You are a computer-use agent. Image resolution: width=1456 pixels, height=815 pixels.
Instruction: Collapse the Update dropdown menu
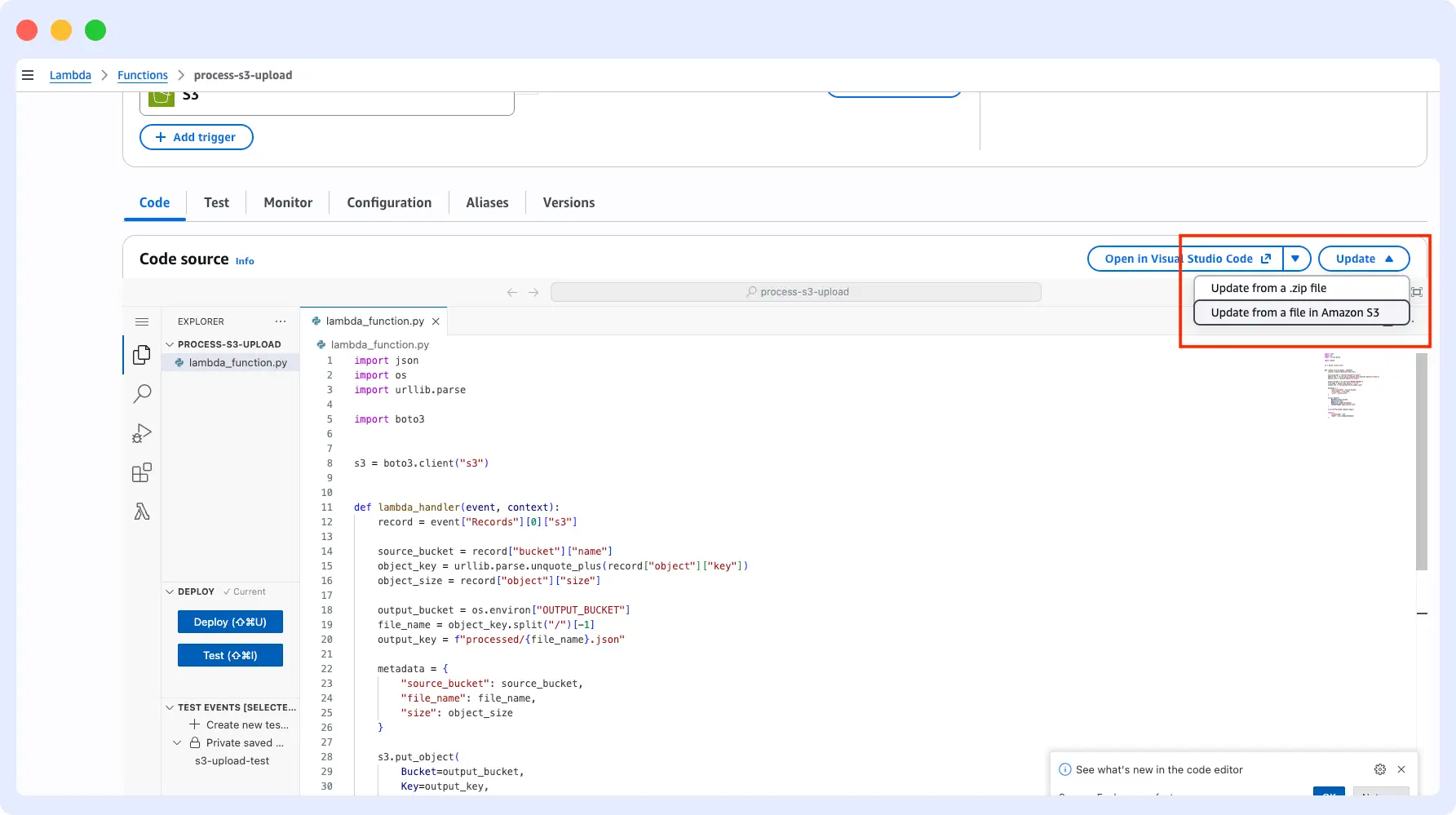(1364, 259)
